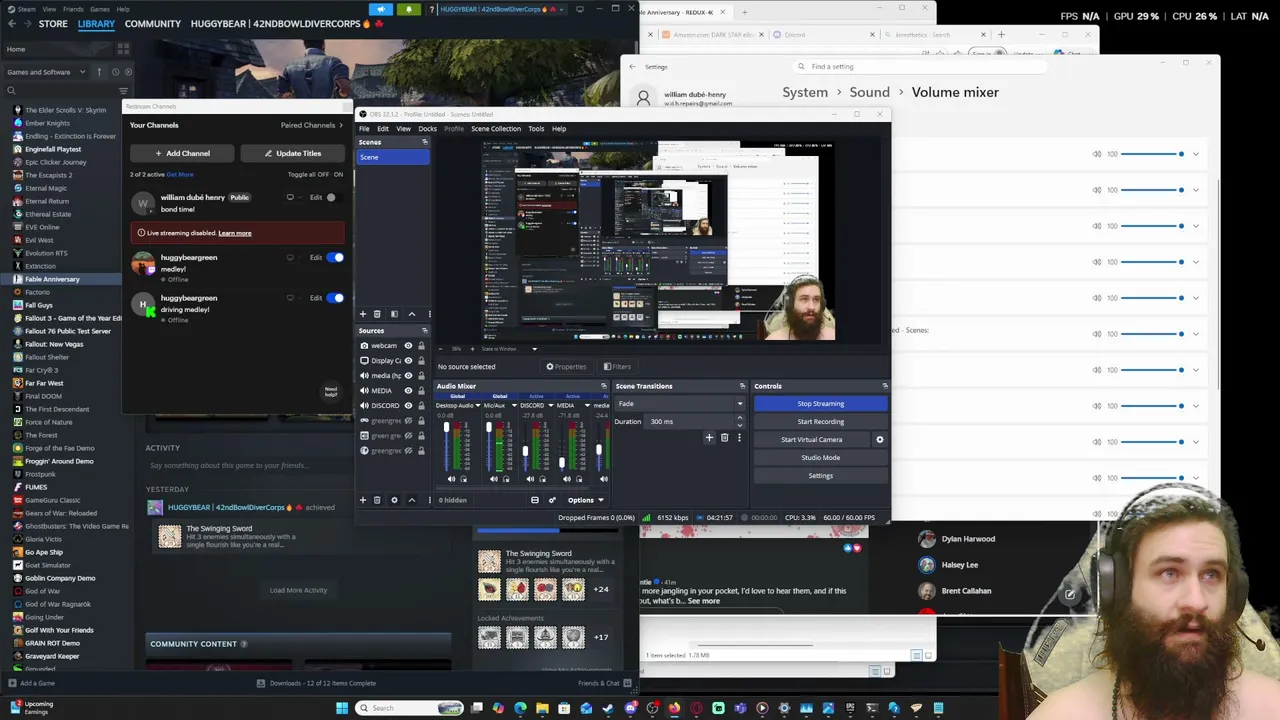Open Windows Start menu

point(342,708)
